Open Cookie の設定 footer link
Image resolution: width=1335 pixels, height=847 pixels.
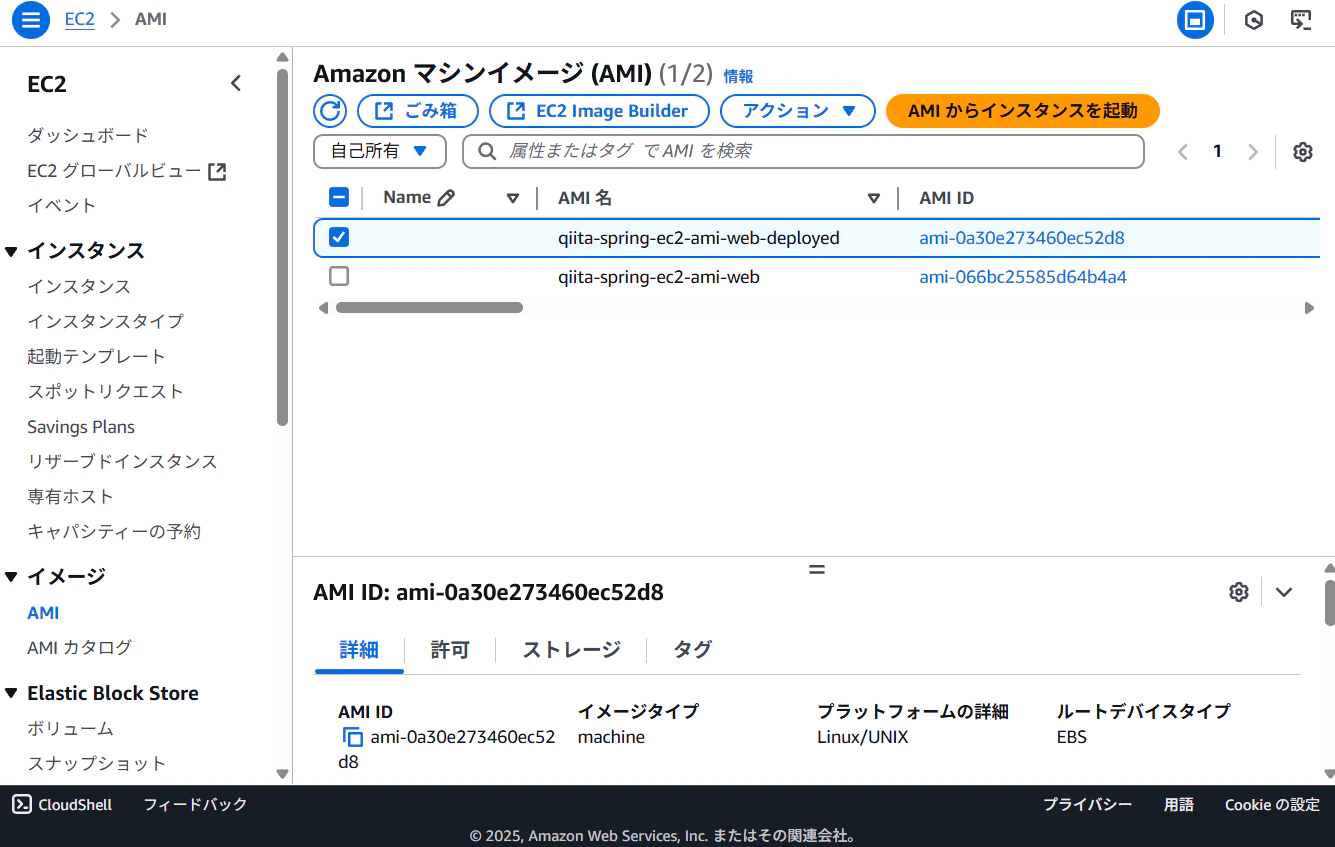[1273, 804]
